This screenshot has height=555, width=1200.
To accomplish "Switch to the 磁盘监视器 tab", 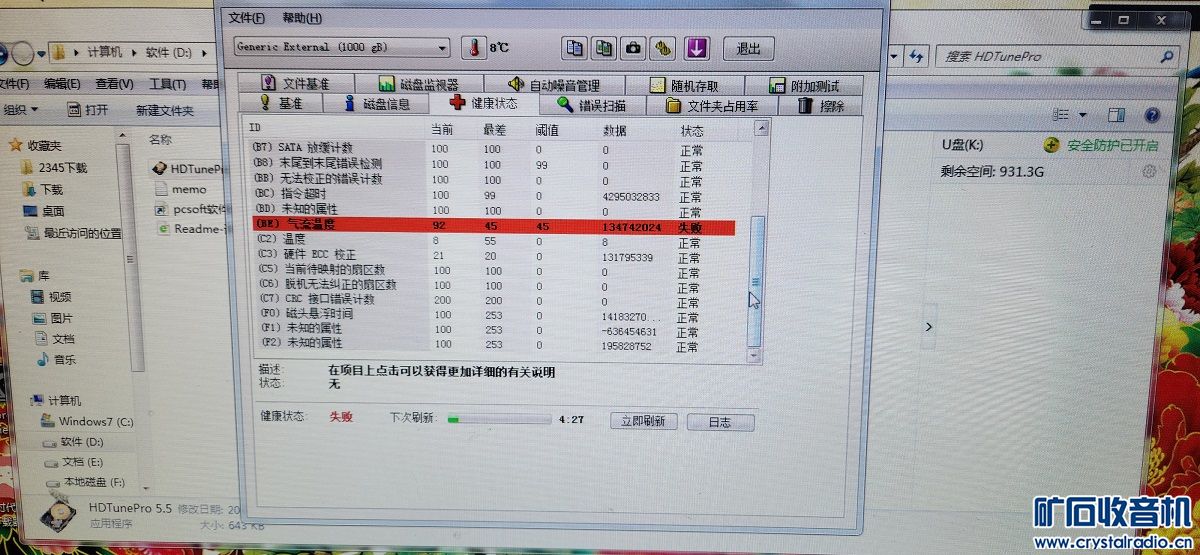I will pos(418,85).
